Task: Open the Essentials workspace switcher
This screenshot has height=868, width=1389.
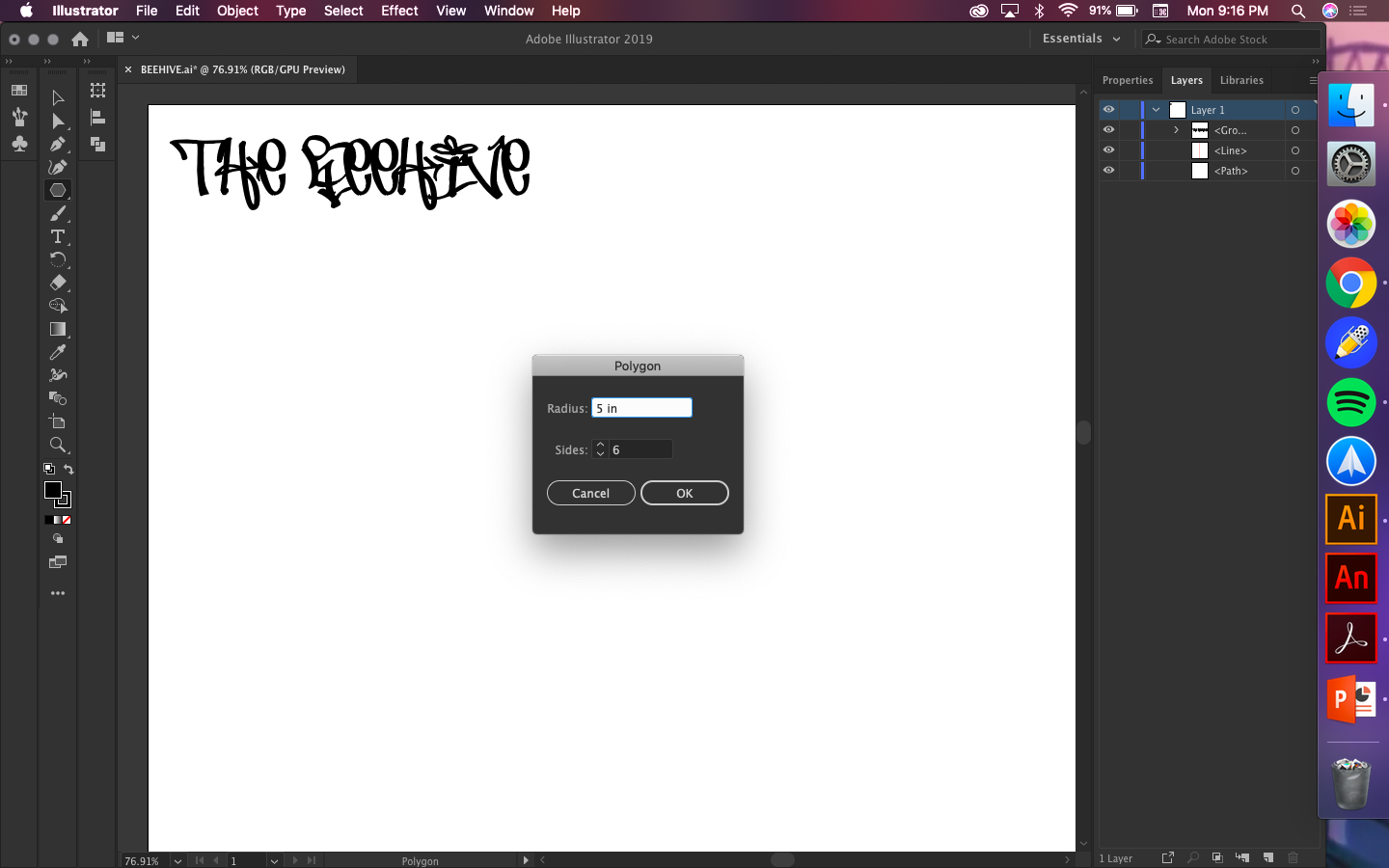Action: [x=1079, y=39]
